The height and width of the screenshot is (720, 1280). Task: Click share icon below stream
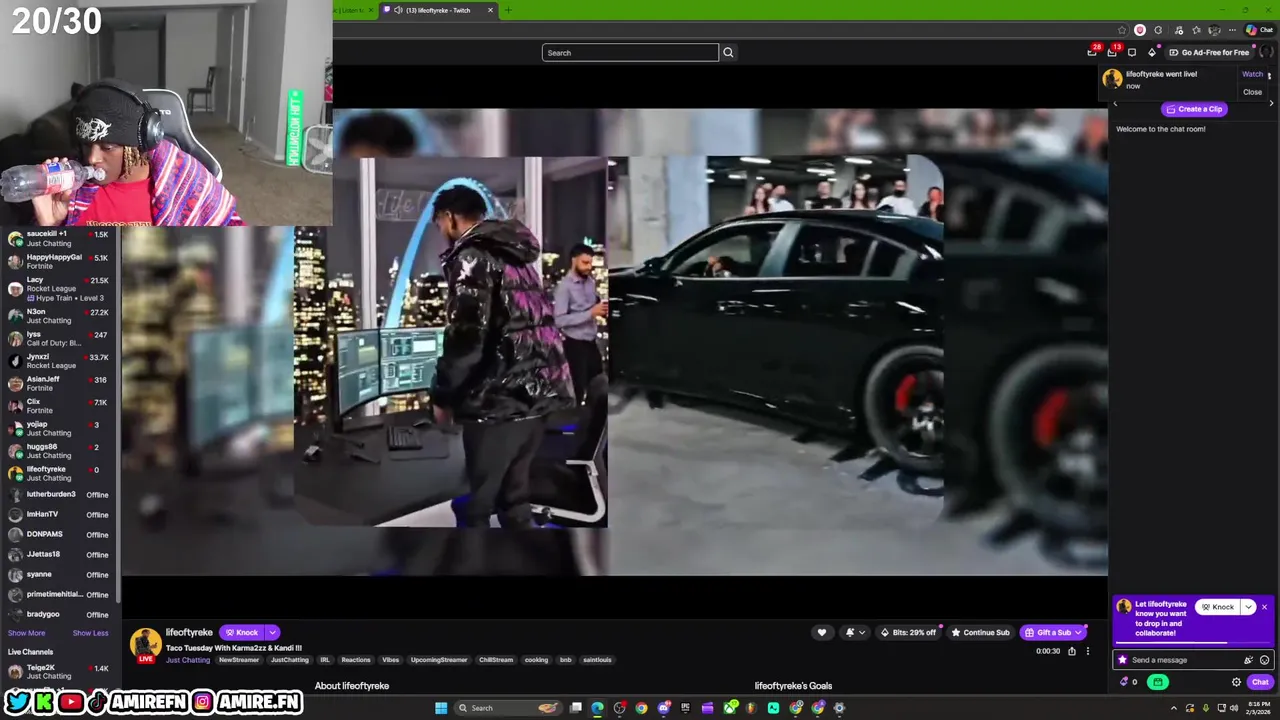[x=1072, y=651]
